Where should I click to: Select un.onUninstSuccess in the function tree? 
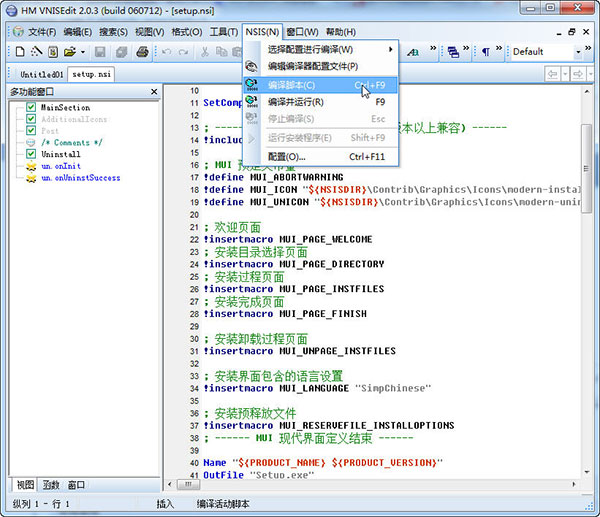point(80,179)
